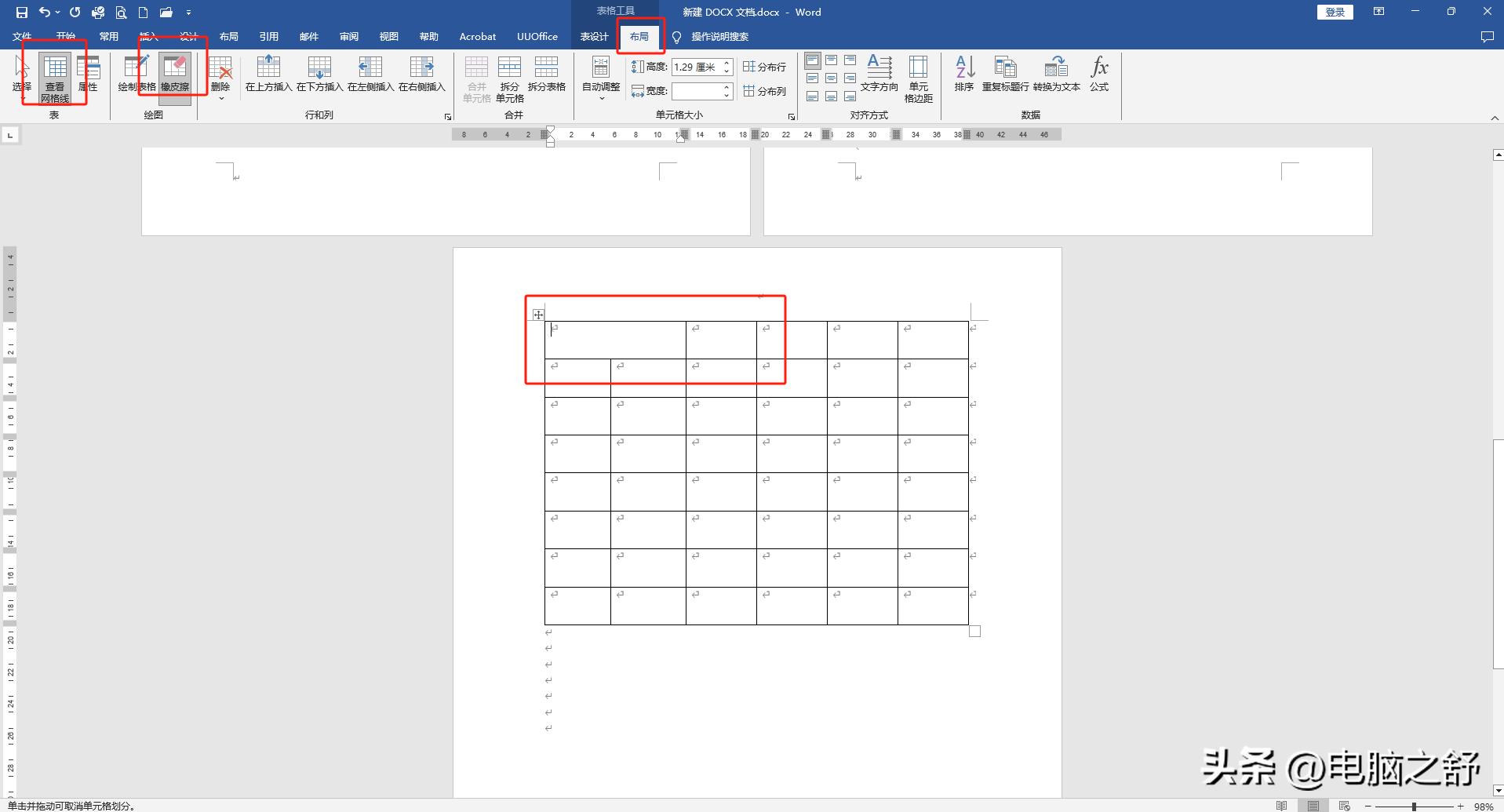Click Distribute Rows (分布行) button

tap(765, 67)
